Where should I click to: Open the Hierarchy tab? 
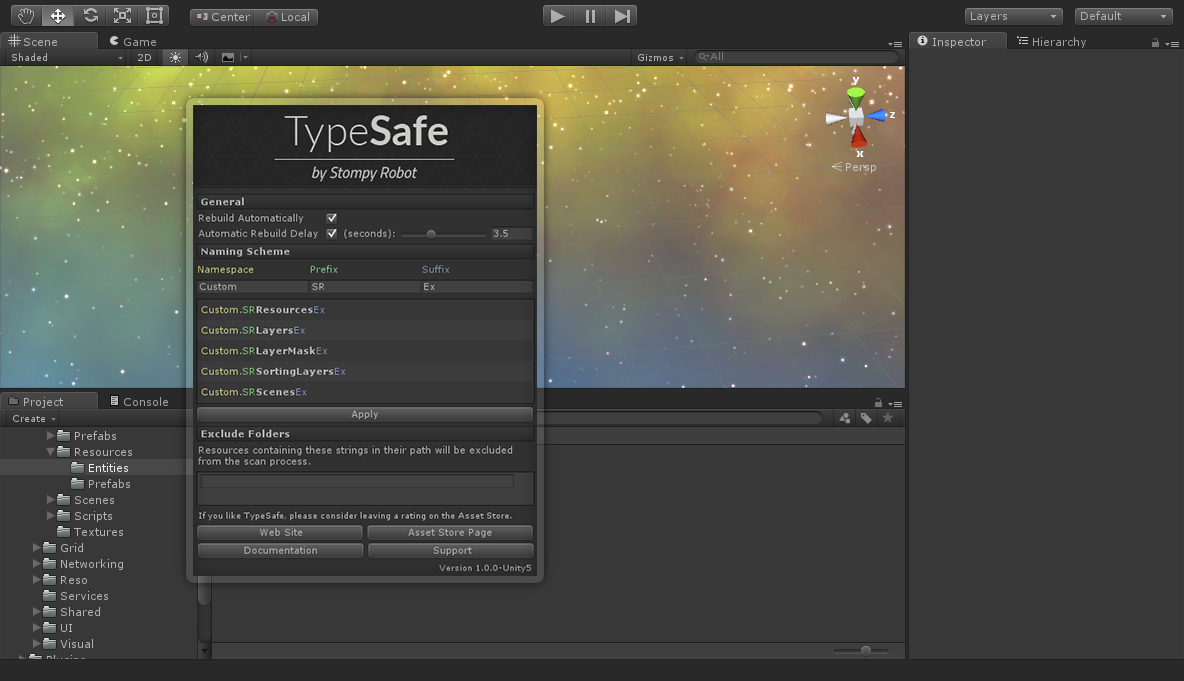[1051, 42]
